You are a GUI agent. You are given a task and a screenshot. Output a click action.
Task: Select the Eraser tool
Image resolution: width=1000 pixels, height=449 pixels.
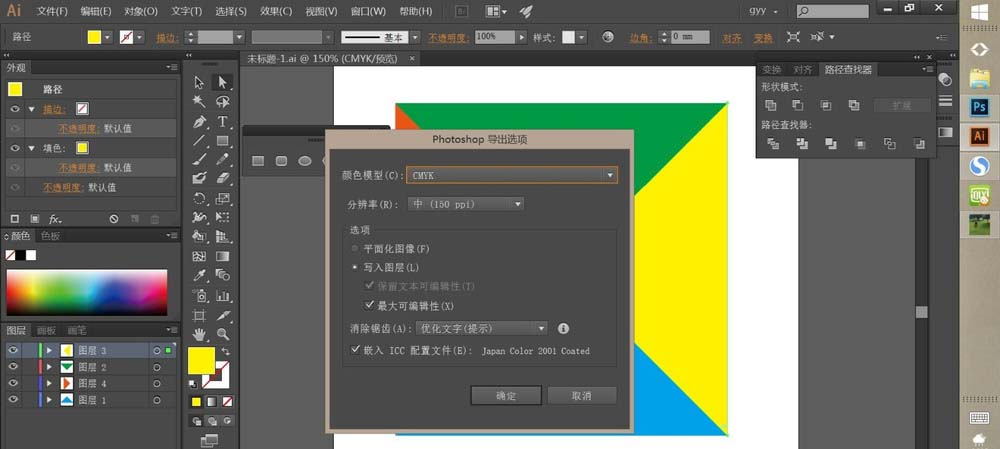tap(223, 178)
